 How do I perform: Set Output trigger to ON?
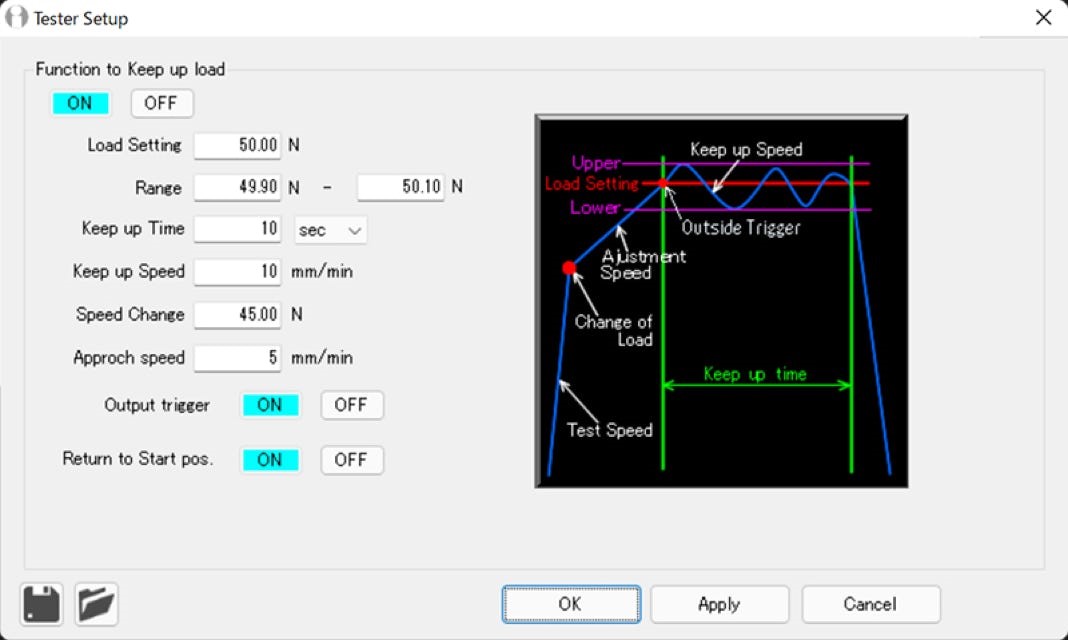coord(270,405)
